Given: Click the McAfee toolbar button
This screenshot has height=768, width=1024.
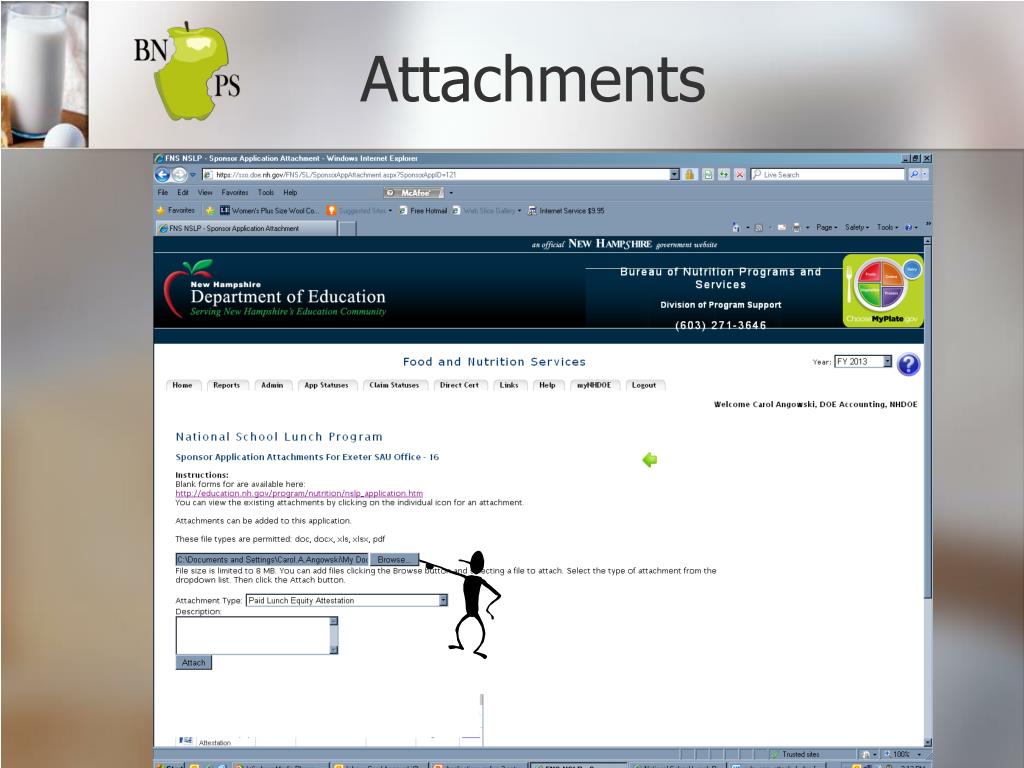Looking at the screenshot, I should click(x=413, y=193).
